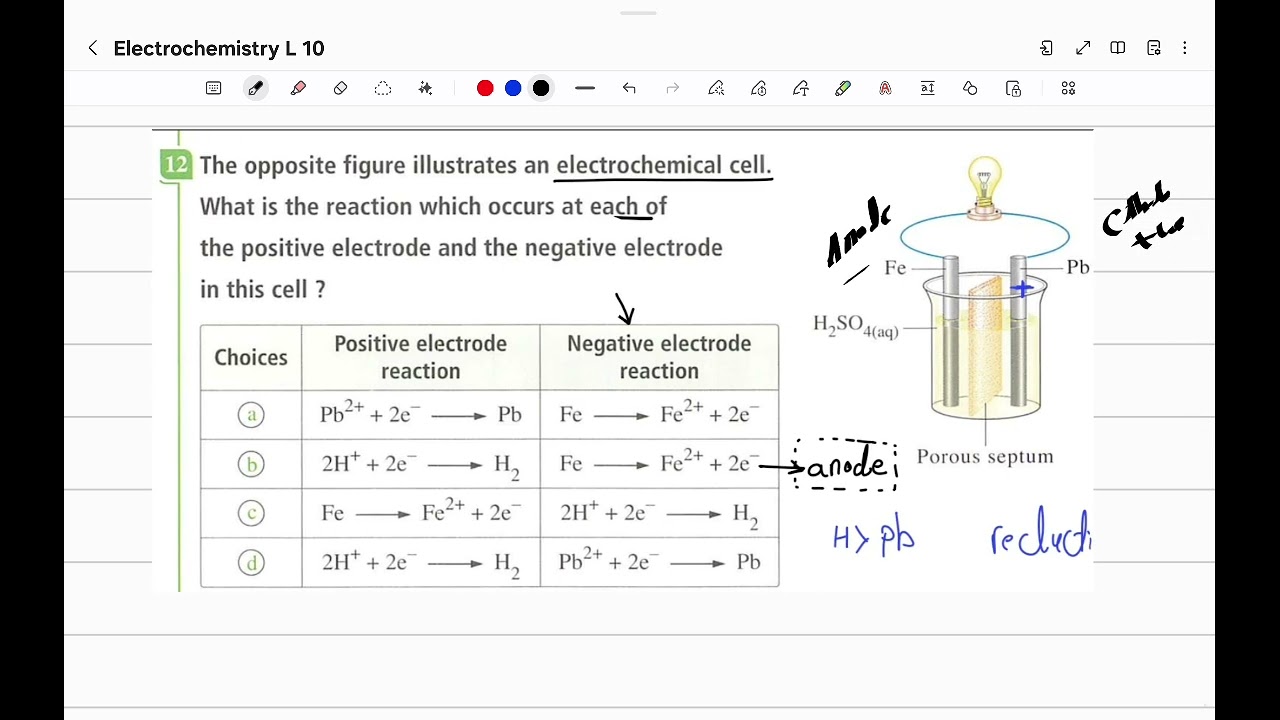Choose the black pen color
The image size is (1280, 720).
point(541,88)
